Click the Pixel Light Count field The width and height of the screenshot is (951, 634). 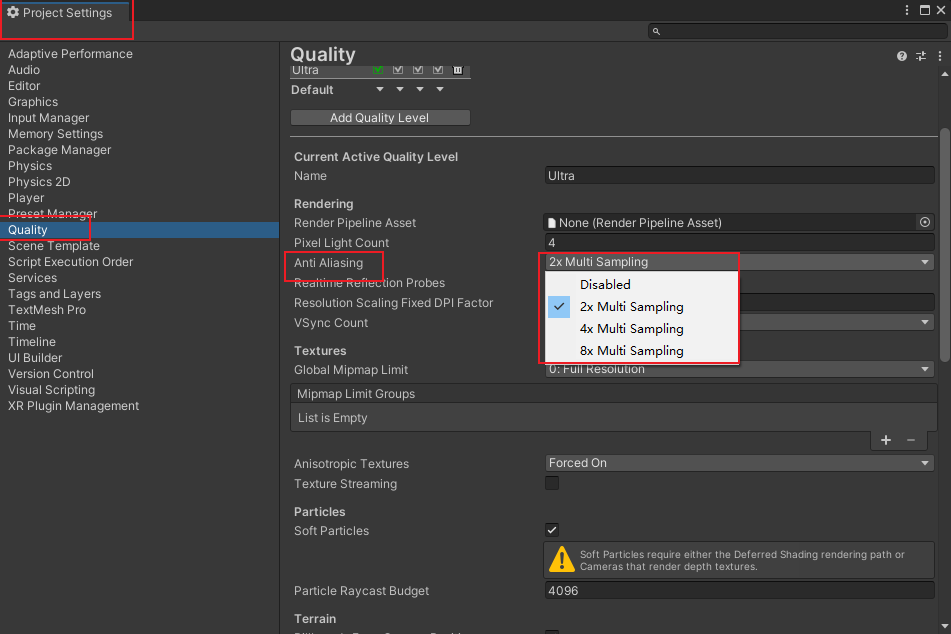point(739,242)
